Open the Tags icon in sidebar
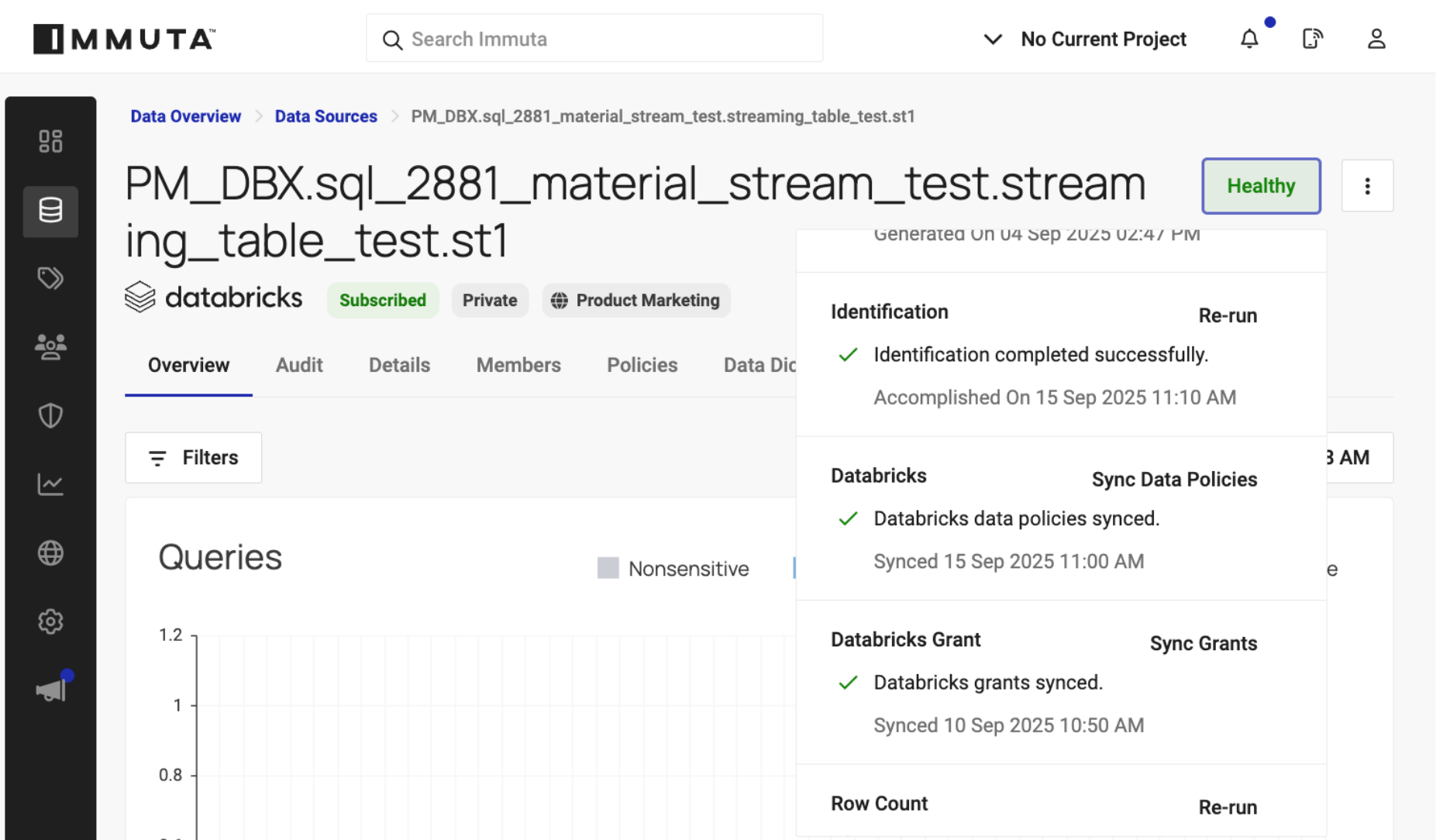 (x=50, y=278)
